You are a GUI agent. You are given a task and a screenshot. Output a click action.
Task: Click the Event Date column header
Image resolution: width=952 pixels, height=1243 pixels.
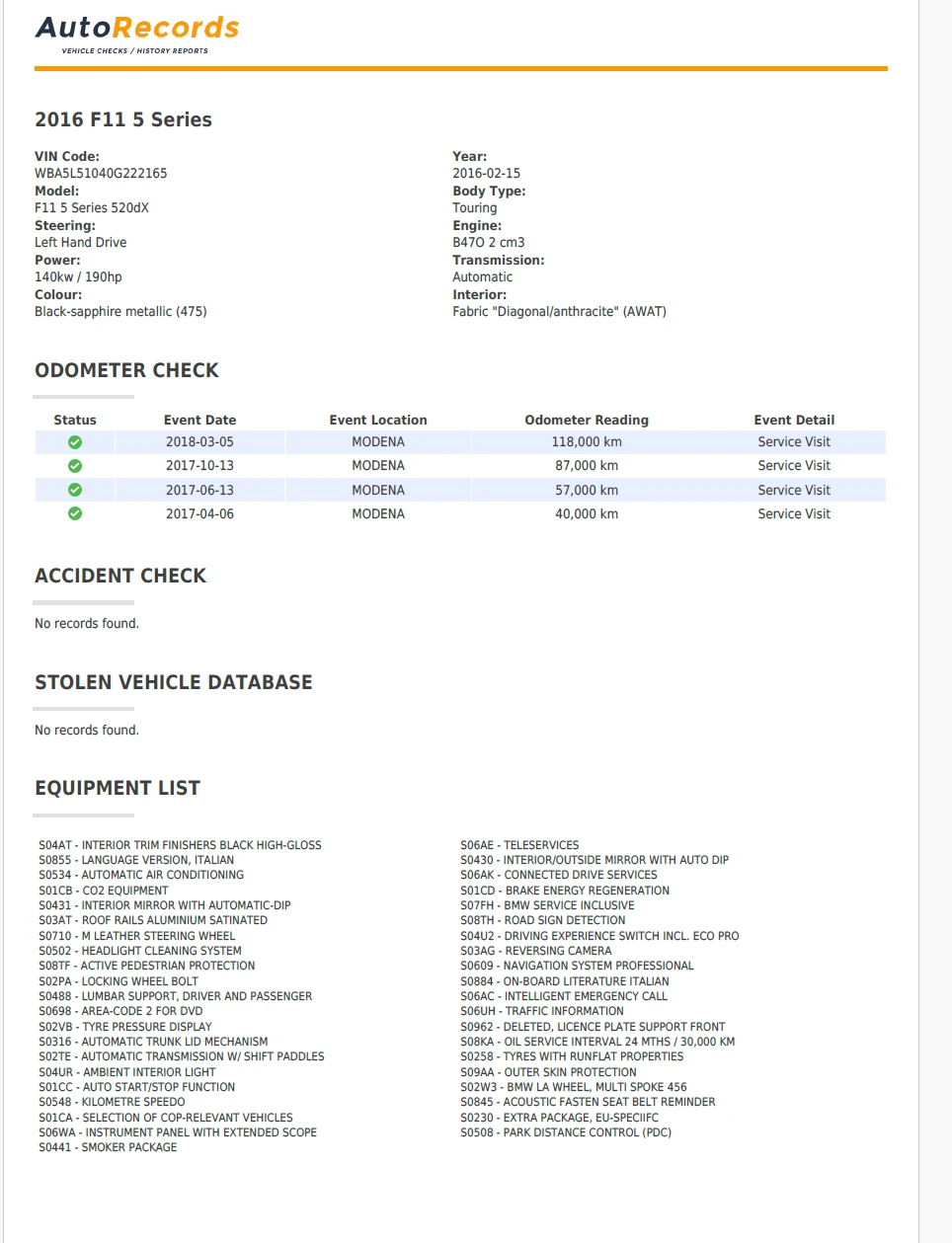[x=199, y=420]
